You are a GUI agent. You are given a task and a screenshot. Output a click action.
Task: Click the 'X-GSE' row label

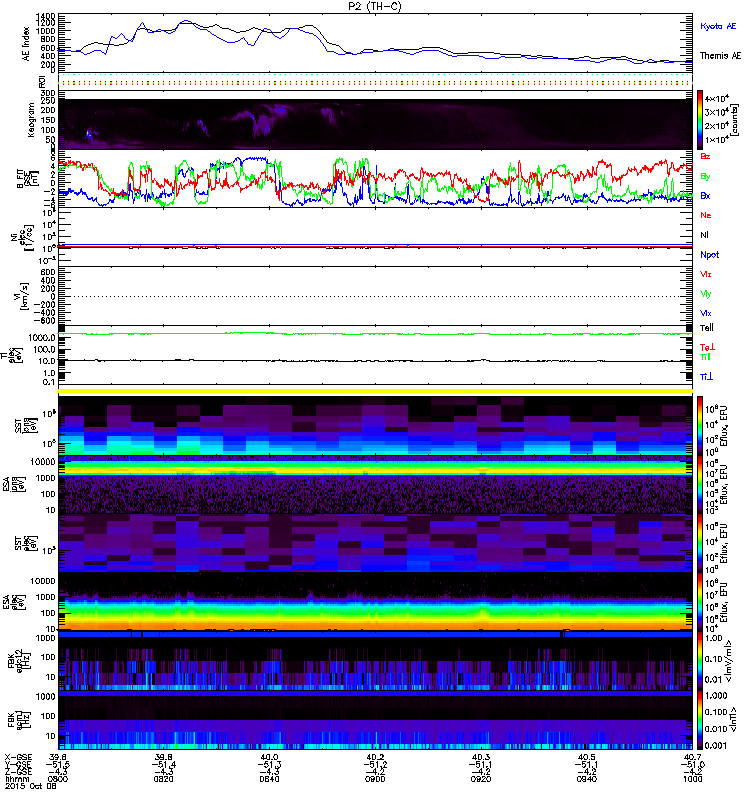click(18, 757)
